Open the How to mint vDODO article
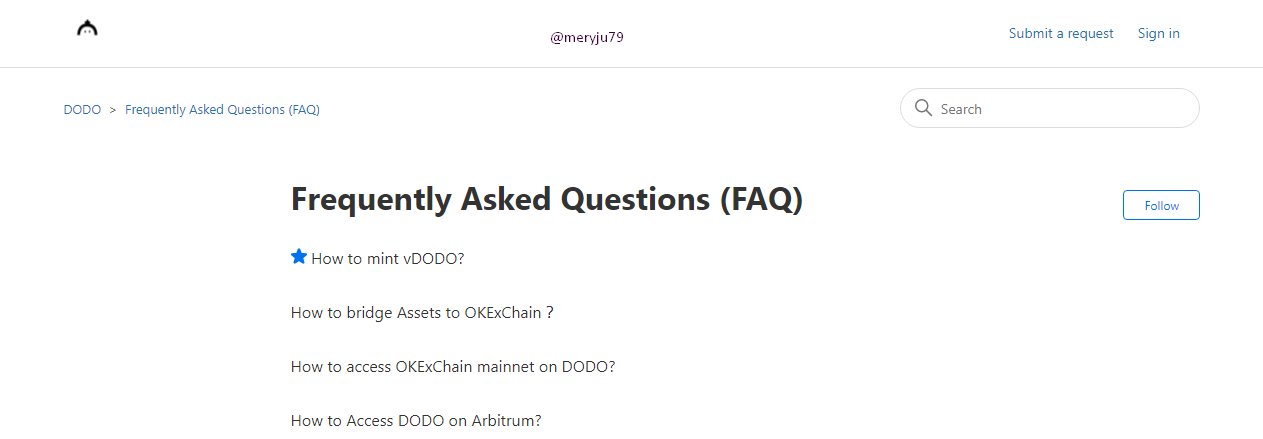Viewport: 1263px width, 439px height. click(388, 259)
